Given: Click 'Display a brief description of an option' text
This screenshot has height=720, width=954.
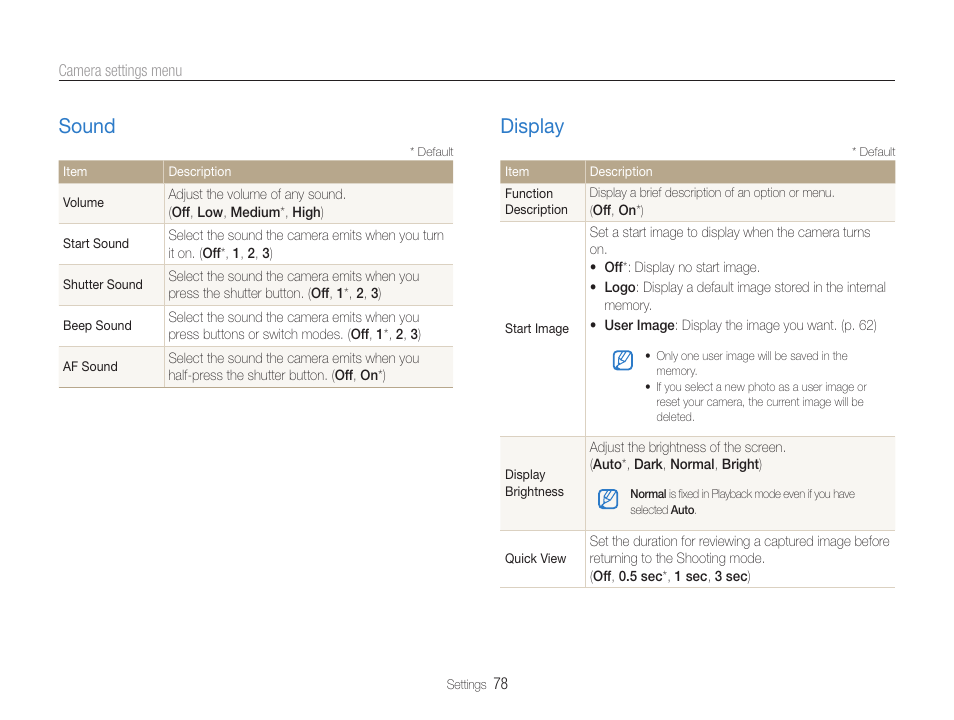Looking at the screenshot, I should coord(712,193).
